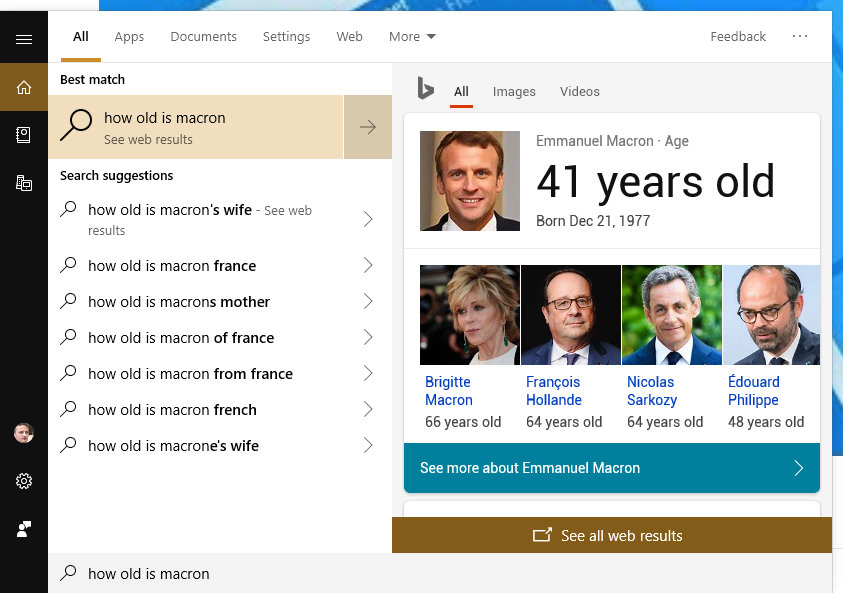Open the three-dots options menu
This screenshot has height=593, width=843.
click(x=800, y=36)
